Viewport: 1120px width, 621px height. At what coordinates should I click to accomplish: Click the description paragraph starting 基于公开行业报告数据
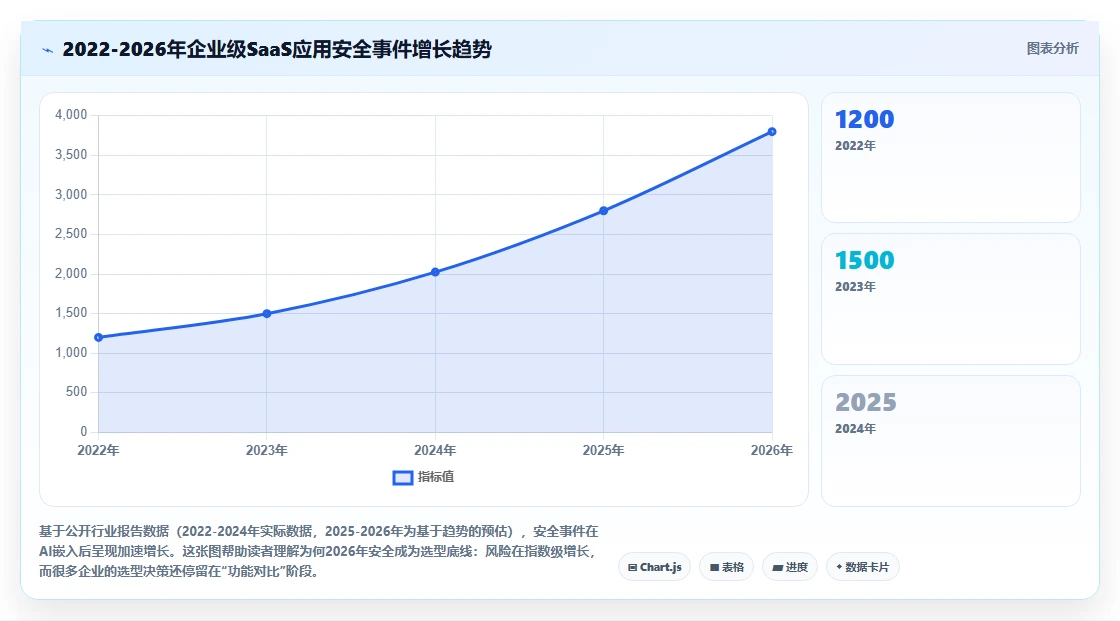(319, 551)
